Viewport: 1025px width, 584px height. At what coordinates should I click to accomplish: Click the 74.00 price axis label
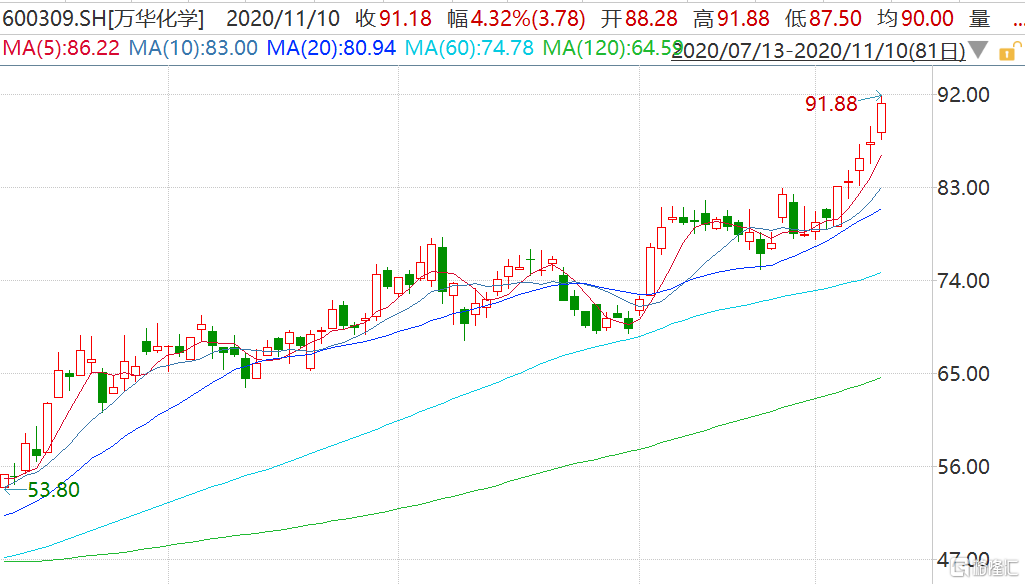963,281
